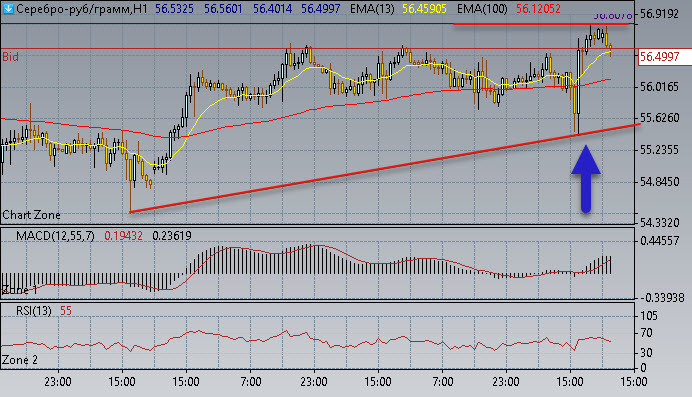Select the yellow EMA(13) value 56.45905
The height and width of the screenshot is (397, 692).
pyautogui.click(x=424, y=8)
